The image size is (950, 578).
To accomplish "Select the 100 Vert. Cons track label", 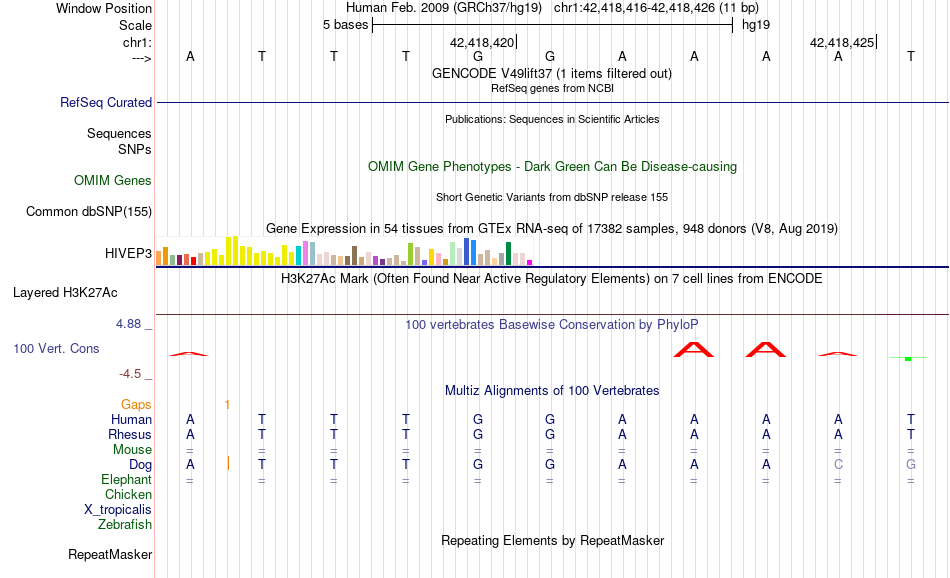I will (56, 348).
